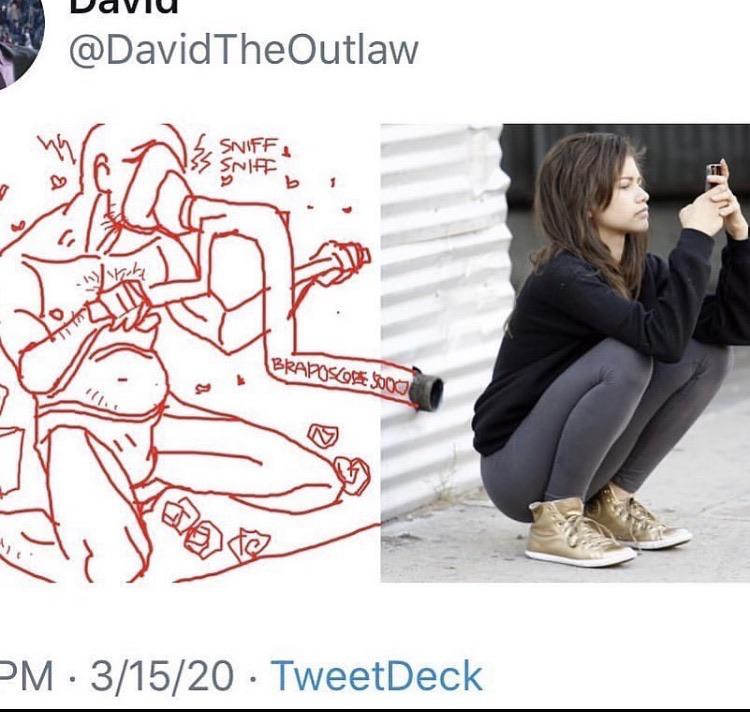Open the @DavidTheOutlaw handle link
The width and height of the screenshot is (750, 712).
point(244,50)
